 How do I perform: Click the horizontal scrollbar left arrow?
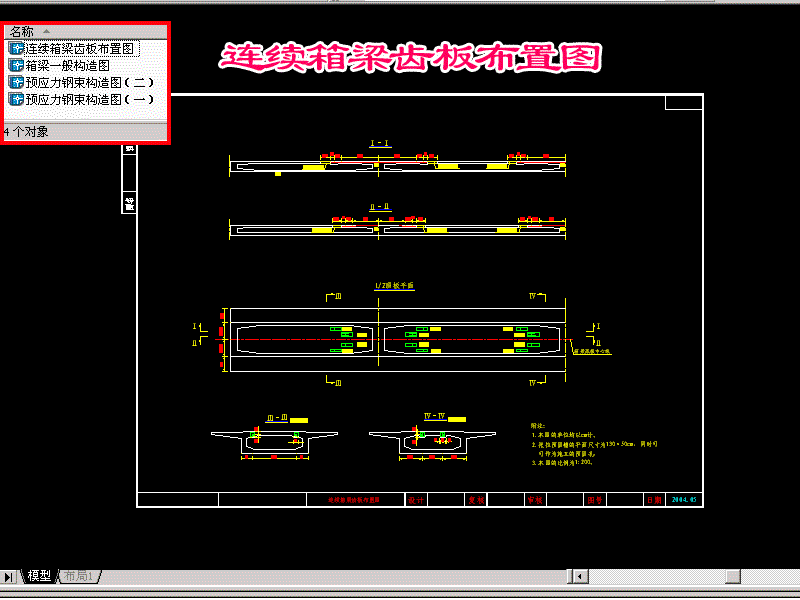click(x=579, y=577)
